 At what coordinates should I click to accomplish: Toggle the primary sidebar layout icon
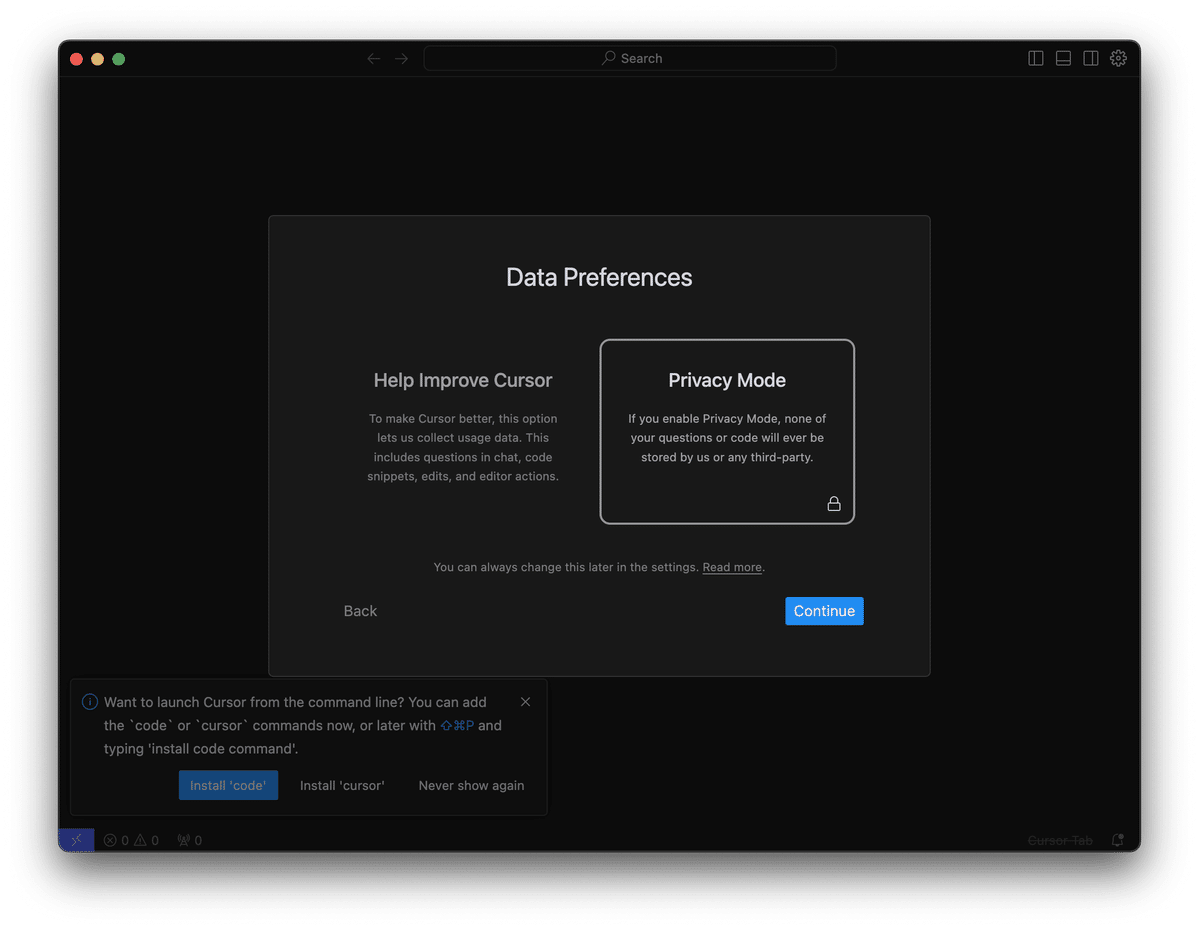[1036, 58]
